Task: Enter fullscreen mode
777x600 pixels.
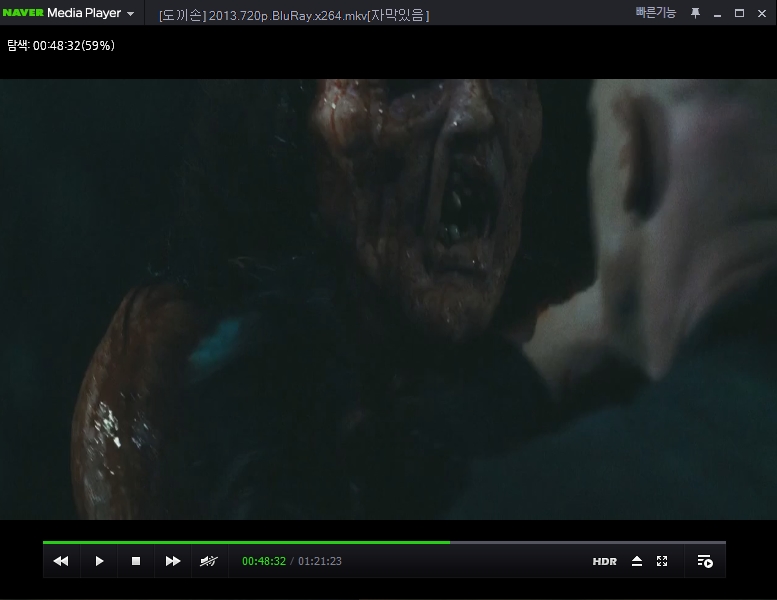Action: click(662, 561)
